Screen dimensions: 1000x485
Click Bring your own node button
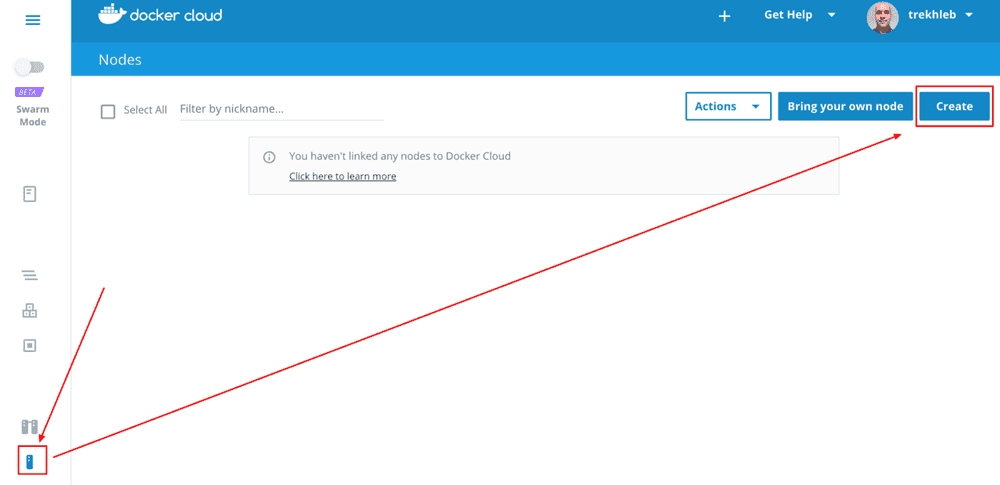(x=845, y=107)
